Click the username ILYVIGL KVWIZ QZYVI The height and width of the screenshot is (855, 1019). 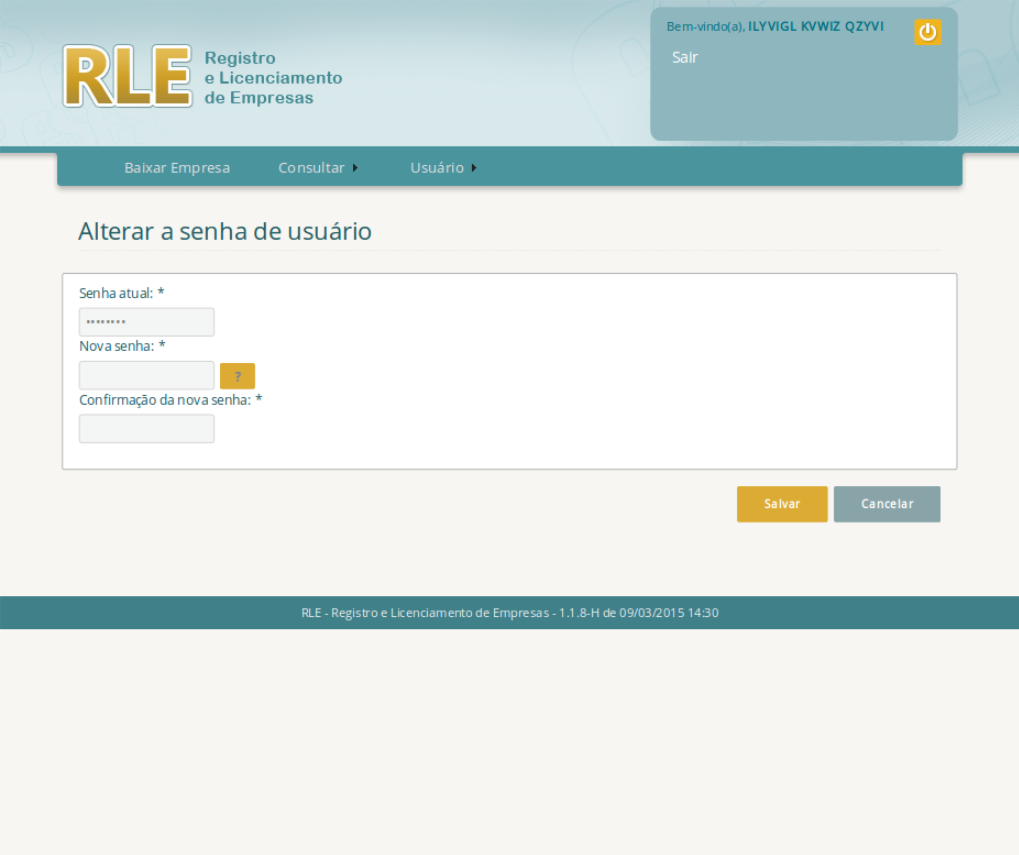pos(816,27)
